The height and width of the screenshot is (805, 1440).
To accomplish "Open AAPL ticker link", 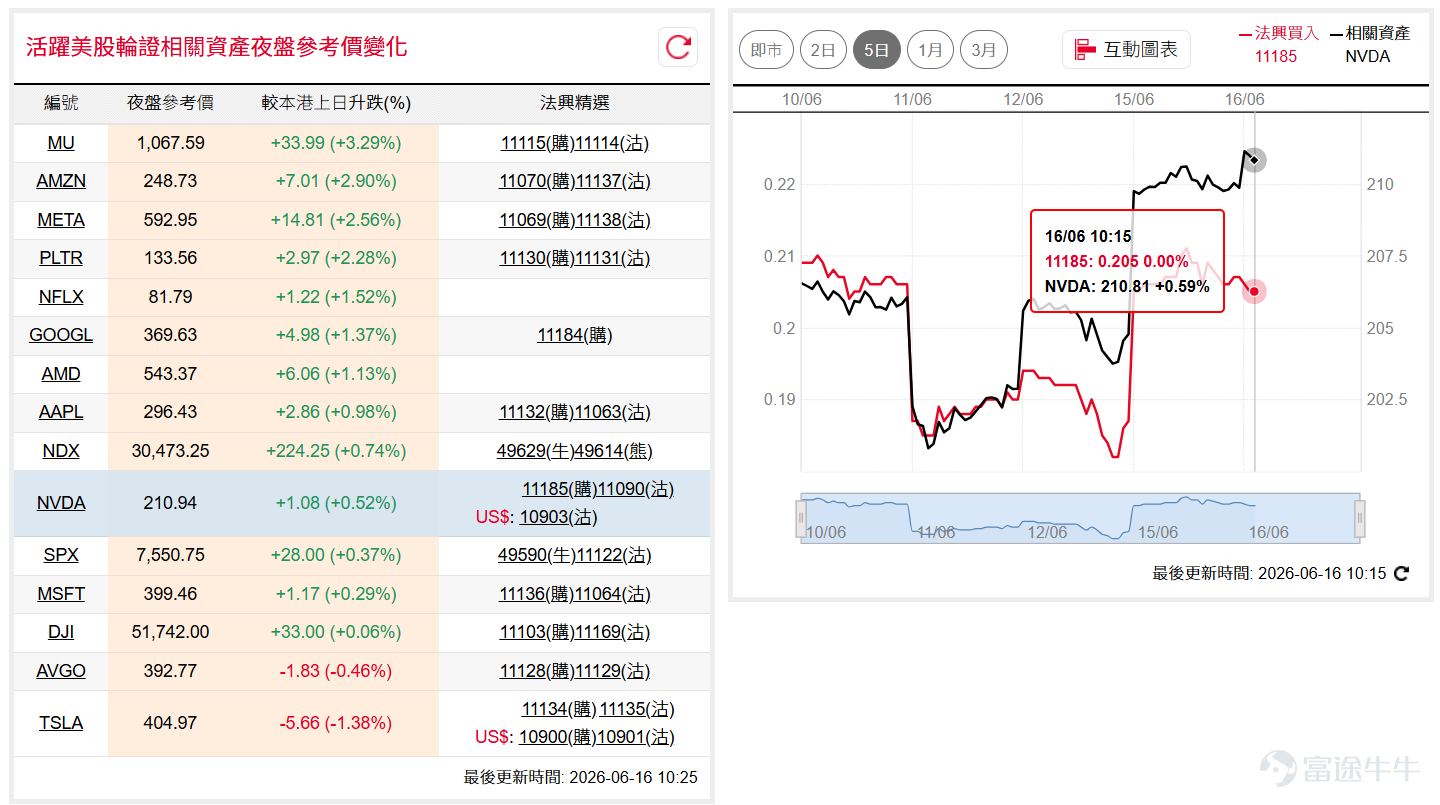I will click(x=61, y=412).
